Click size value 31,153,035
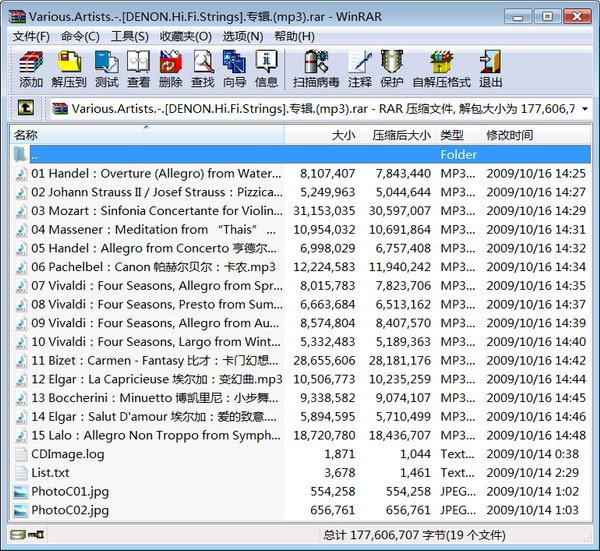This screenshot has width=600, height=551. pyautogui.click(x=324, y=211)
